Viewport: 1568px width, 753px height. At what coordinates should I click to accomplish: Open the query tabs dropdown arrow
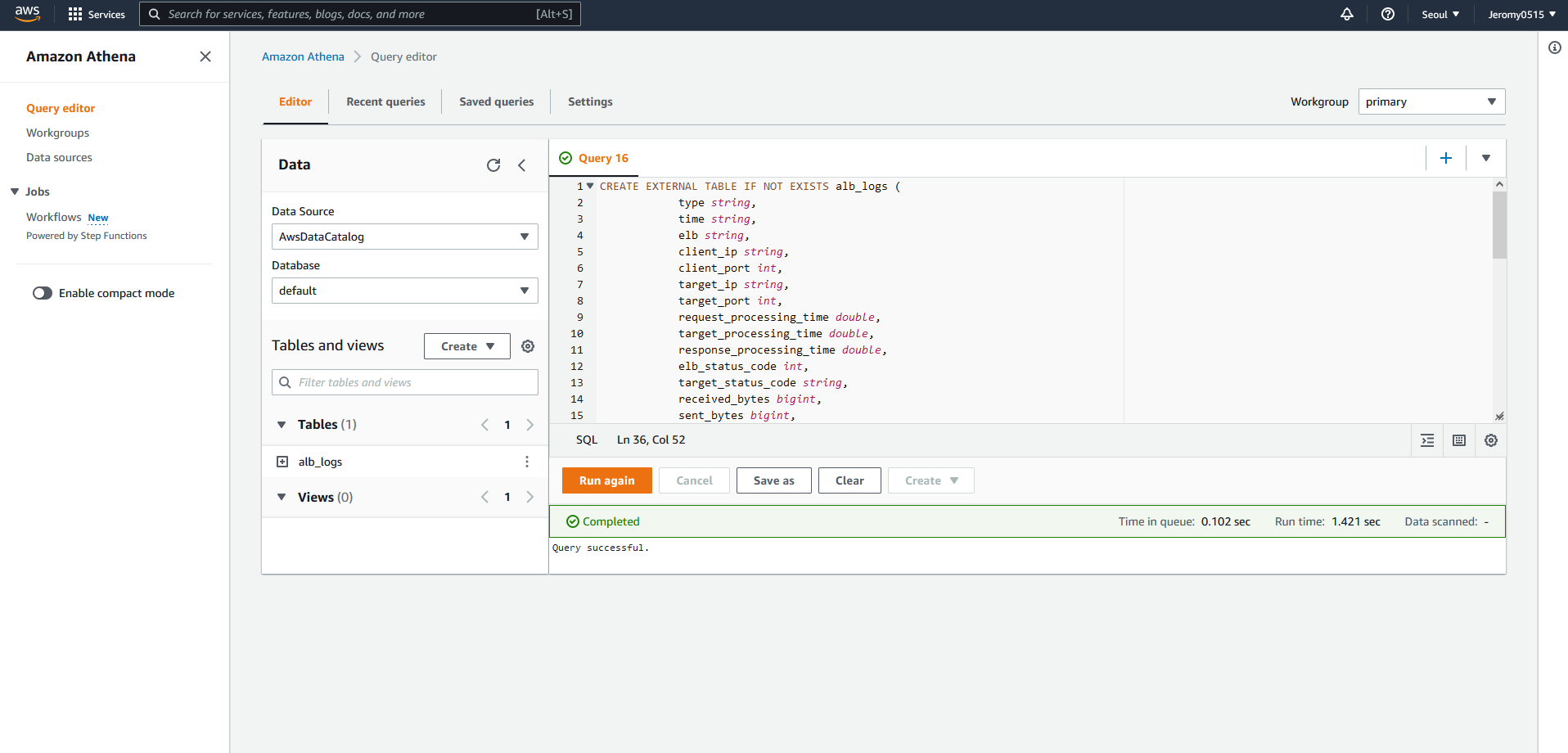pos(1486,158)
